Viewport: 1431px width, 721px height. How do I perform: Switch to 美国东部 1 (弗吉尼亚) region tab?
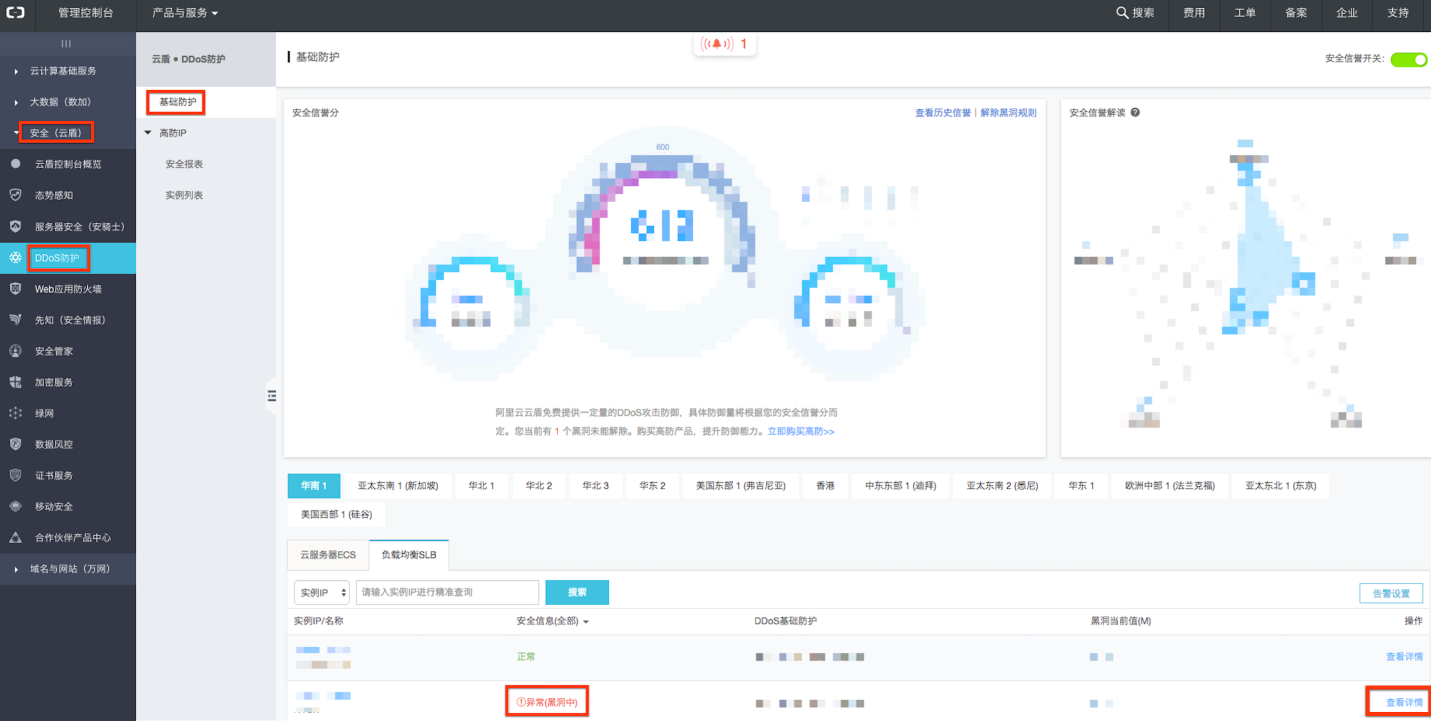click(x=741, y=485)
